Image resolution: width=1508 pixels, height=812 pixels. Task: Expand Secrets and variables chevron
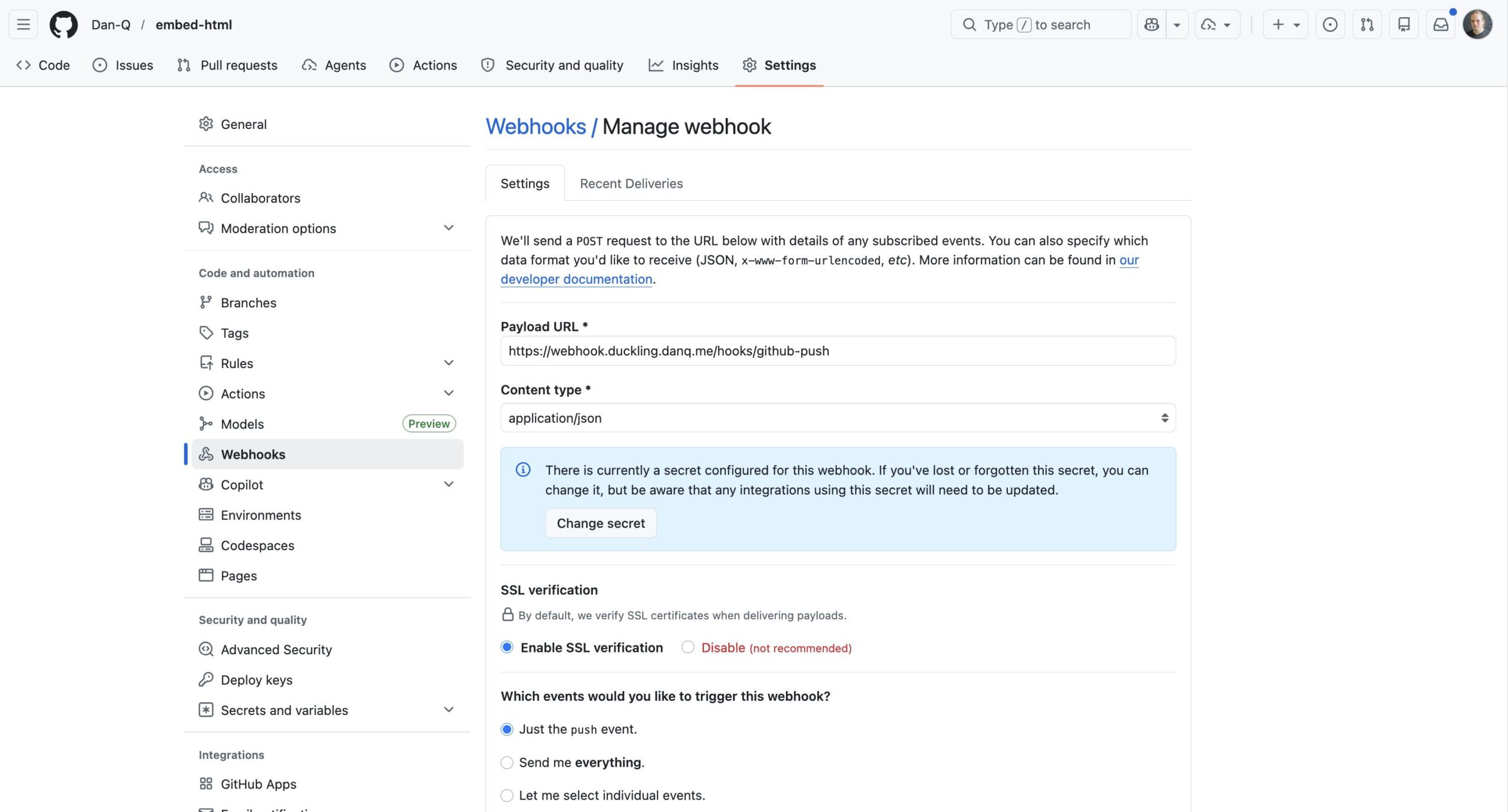pos(449,710)
